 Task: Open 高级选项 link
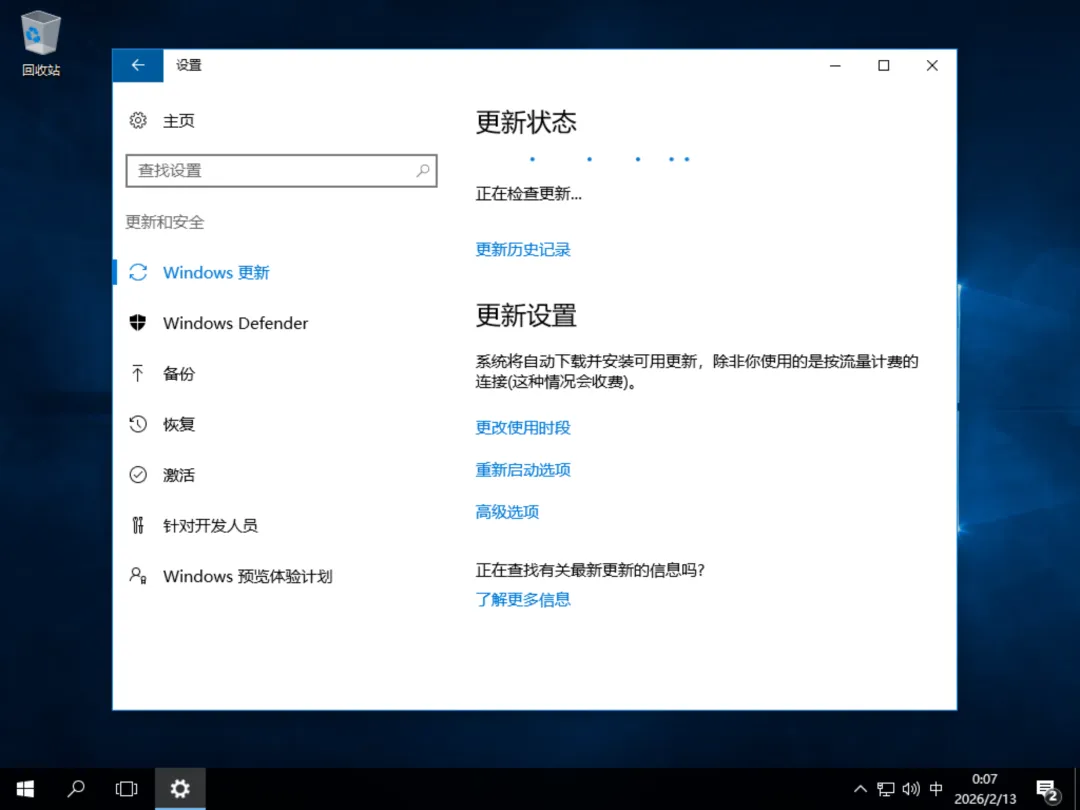pos(507,512)
